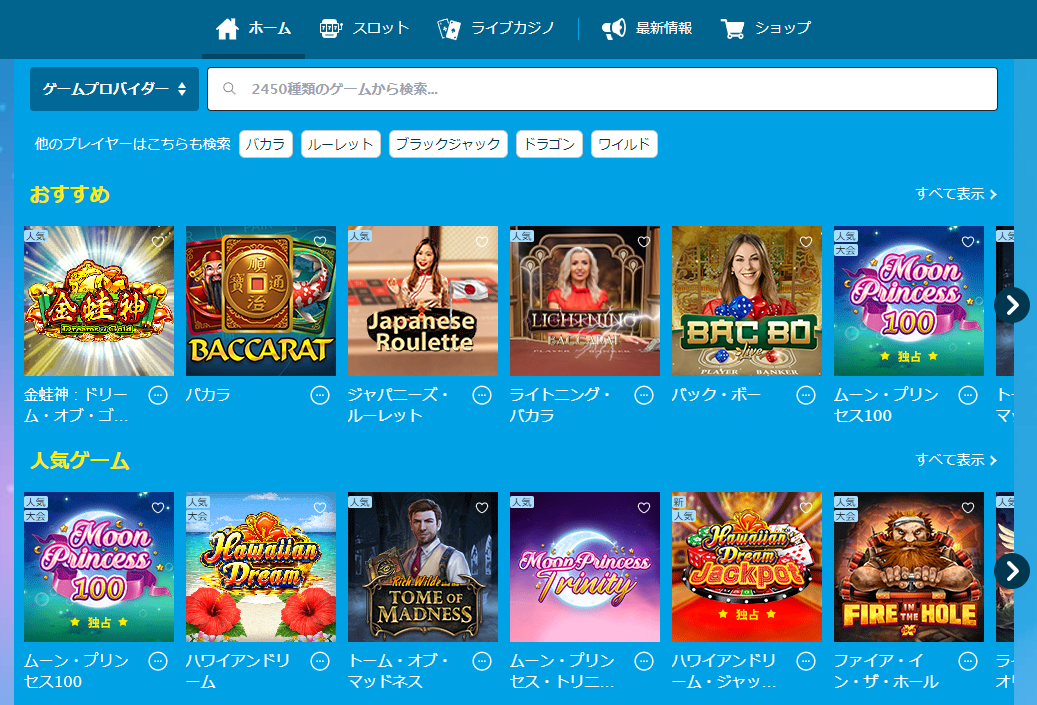Open the 最新情報 menu item

pyautogui.click(x=647, y=28)
